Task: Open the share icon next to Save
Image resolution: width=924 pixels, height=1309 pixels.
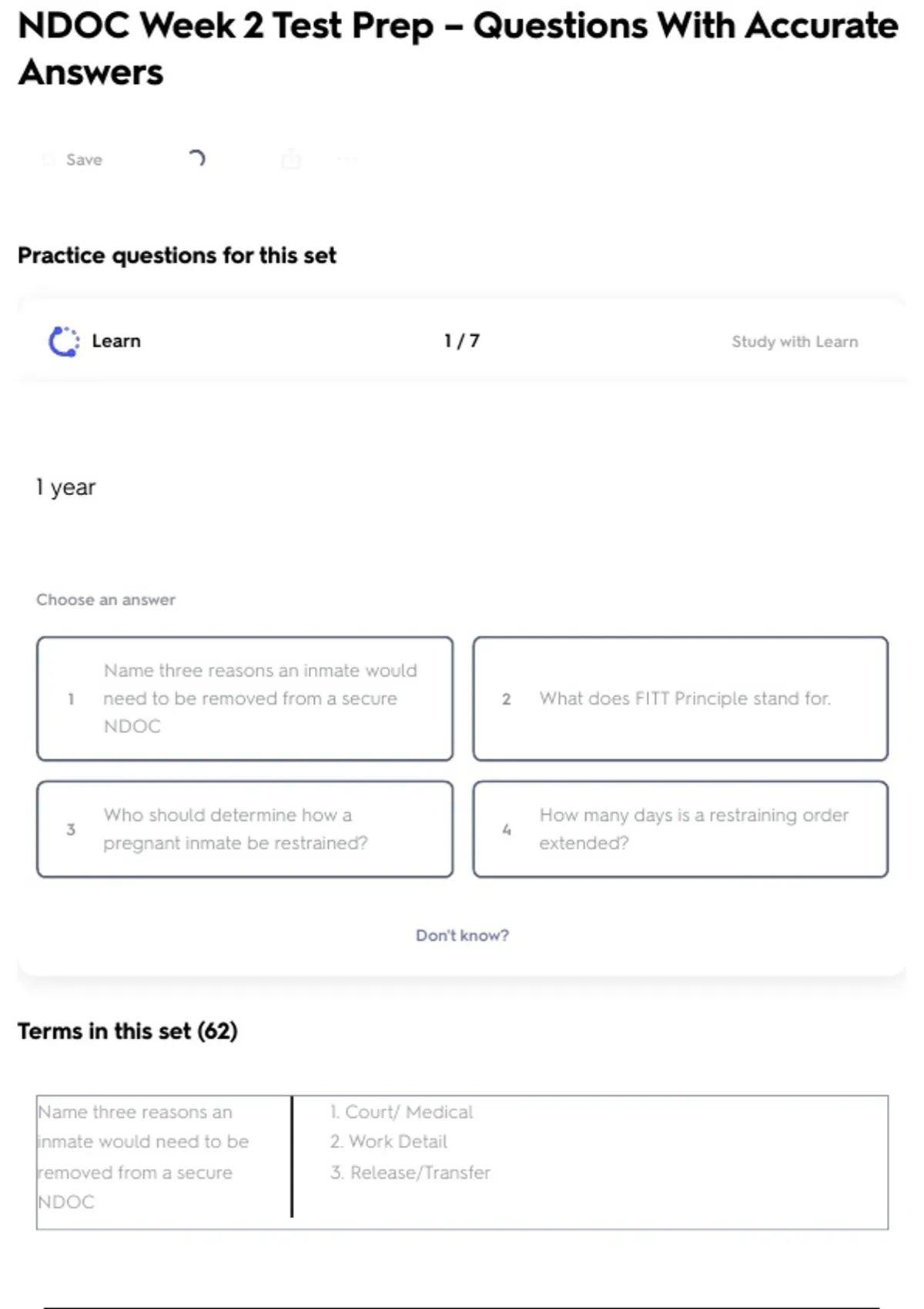Action: click(x=291, y=159)
